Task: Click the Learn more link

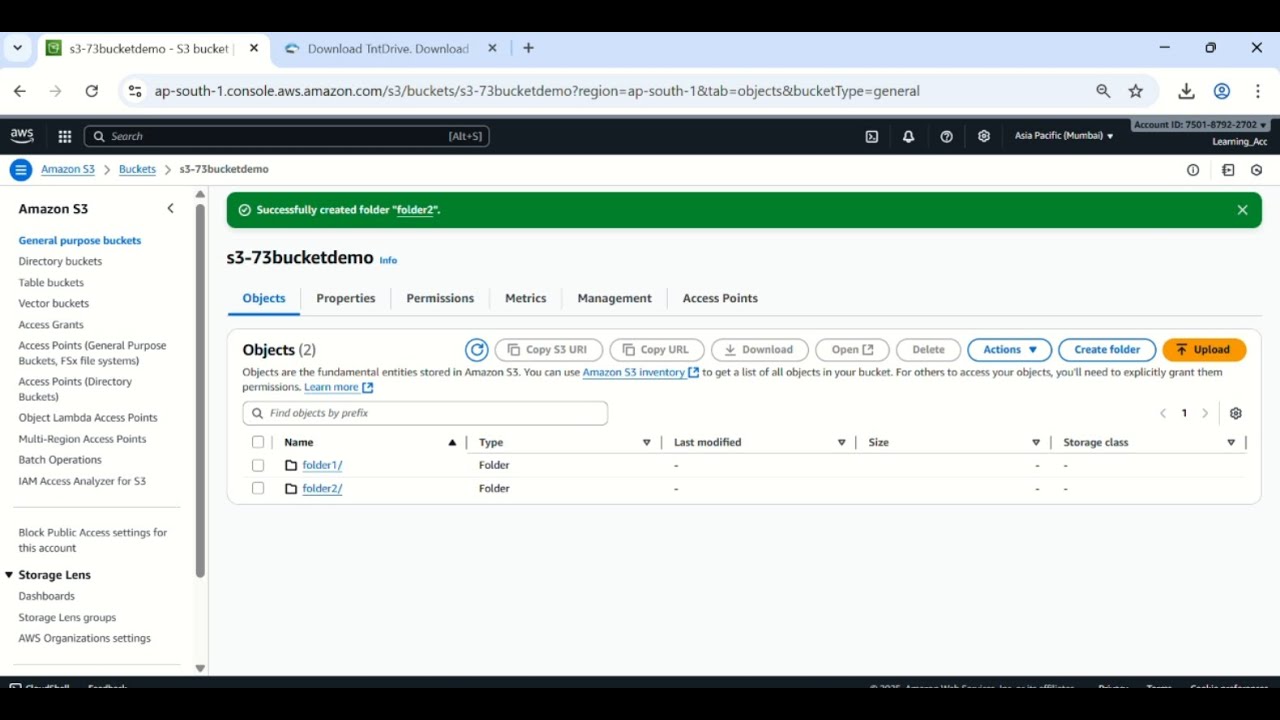Action: click(x=338, y=388)
